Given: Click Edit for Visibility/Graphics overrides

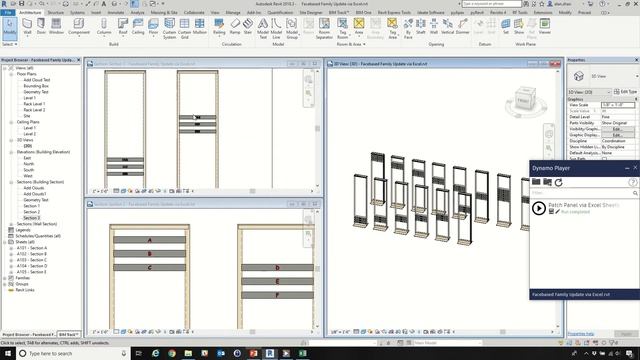Looking at the screenshot, I should (x=618, y=129).
